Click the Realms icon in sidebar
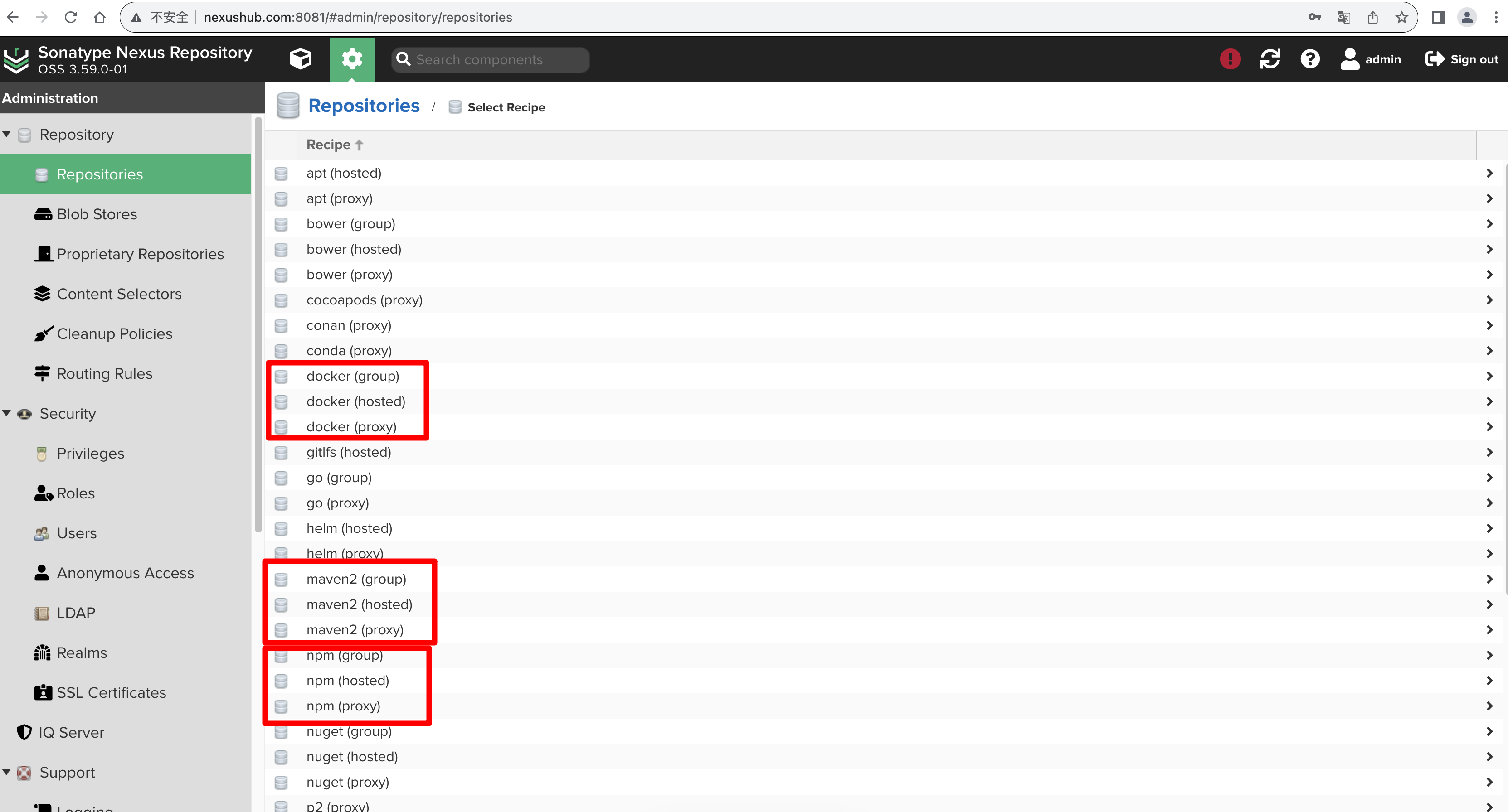Viewport: 1508px width, 812px height. pyautogui.click(x=42, y=652)
